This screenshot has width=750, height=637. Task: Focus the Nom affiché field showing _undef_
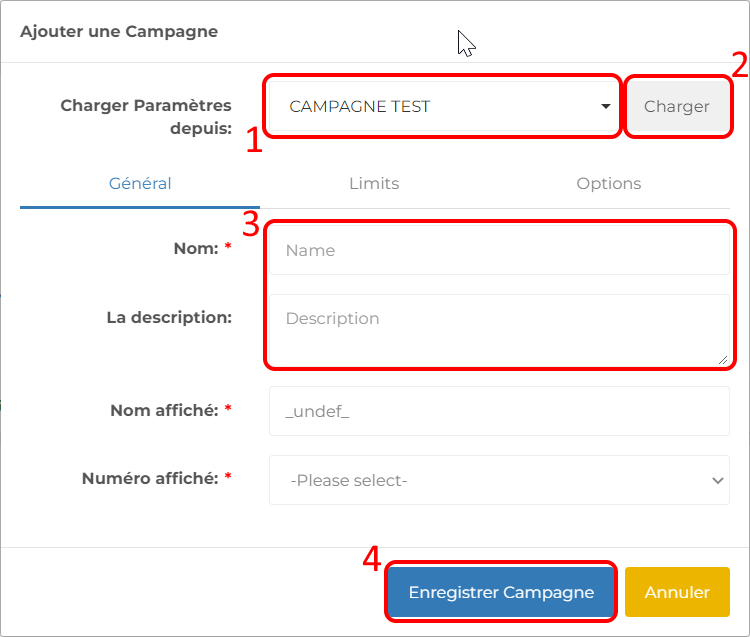click(498, 411)
